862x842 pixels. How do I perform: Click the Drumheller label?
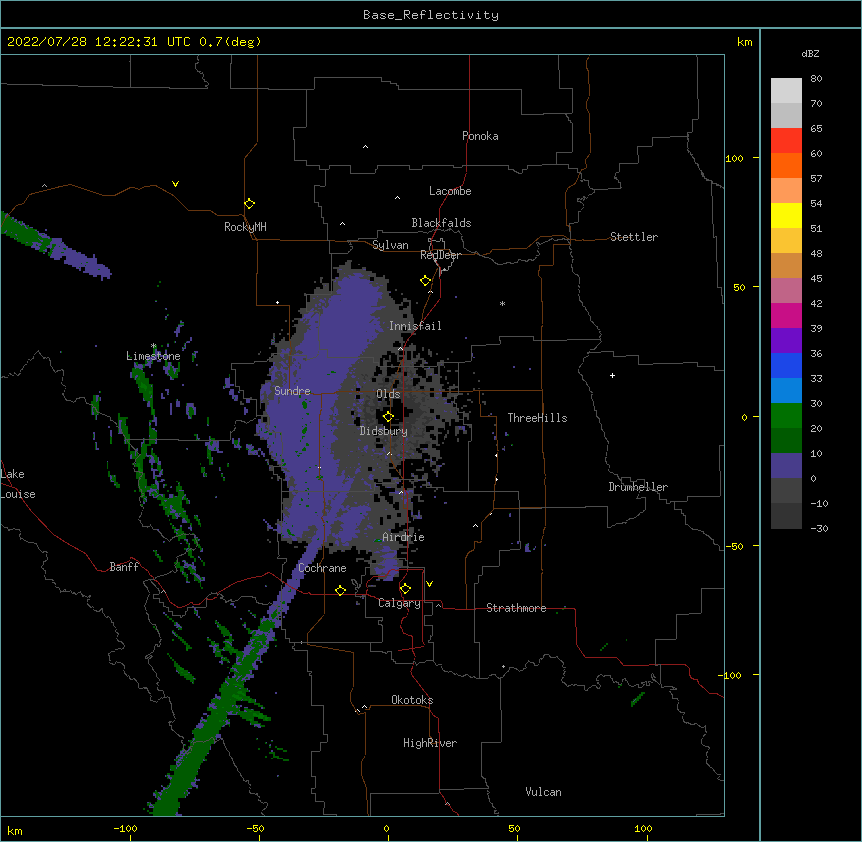point(638,487)
